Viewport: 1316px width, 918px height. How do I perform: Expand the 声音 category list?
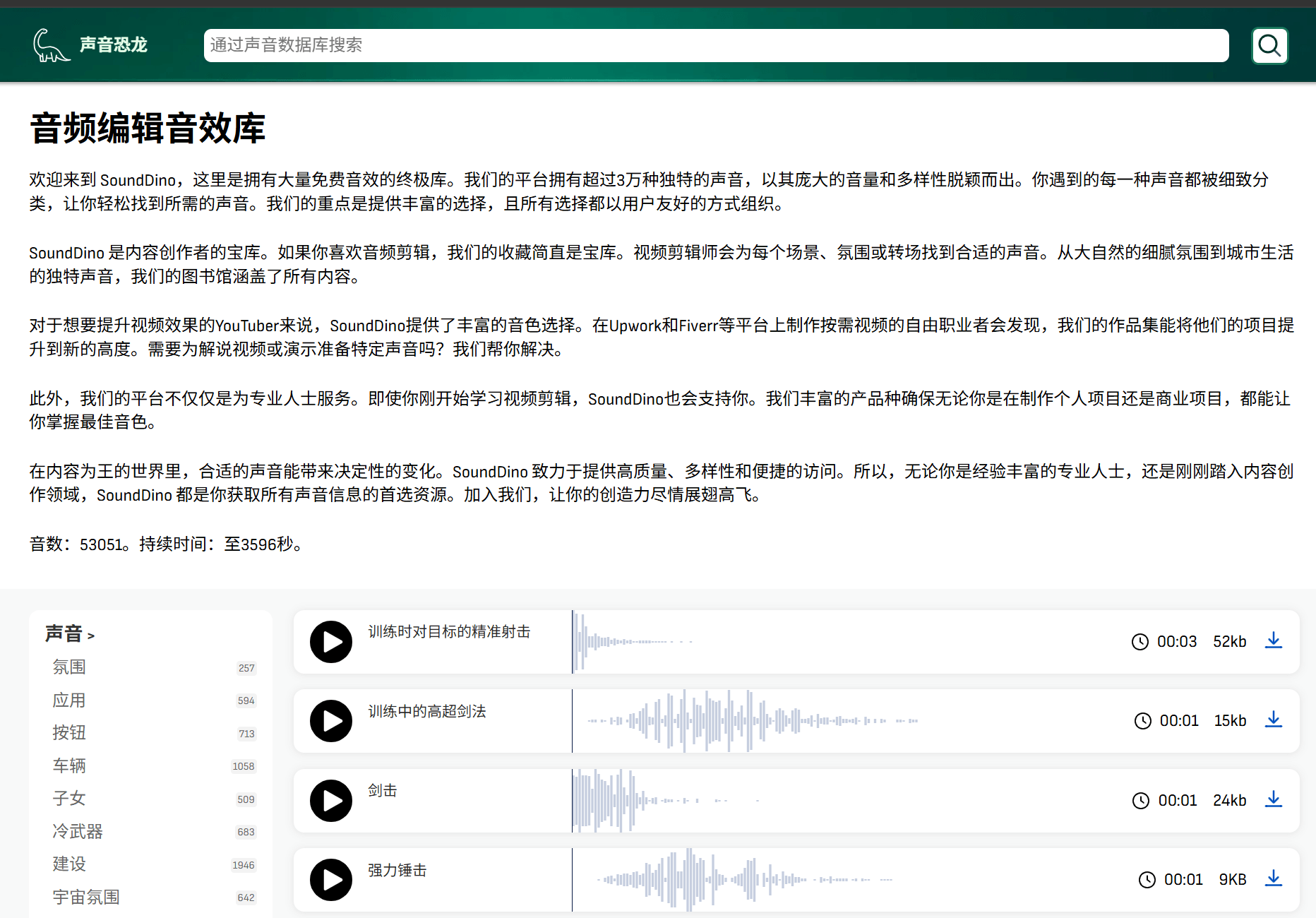pyautogui.click(x=68, y=633)
